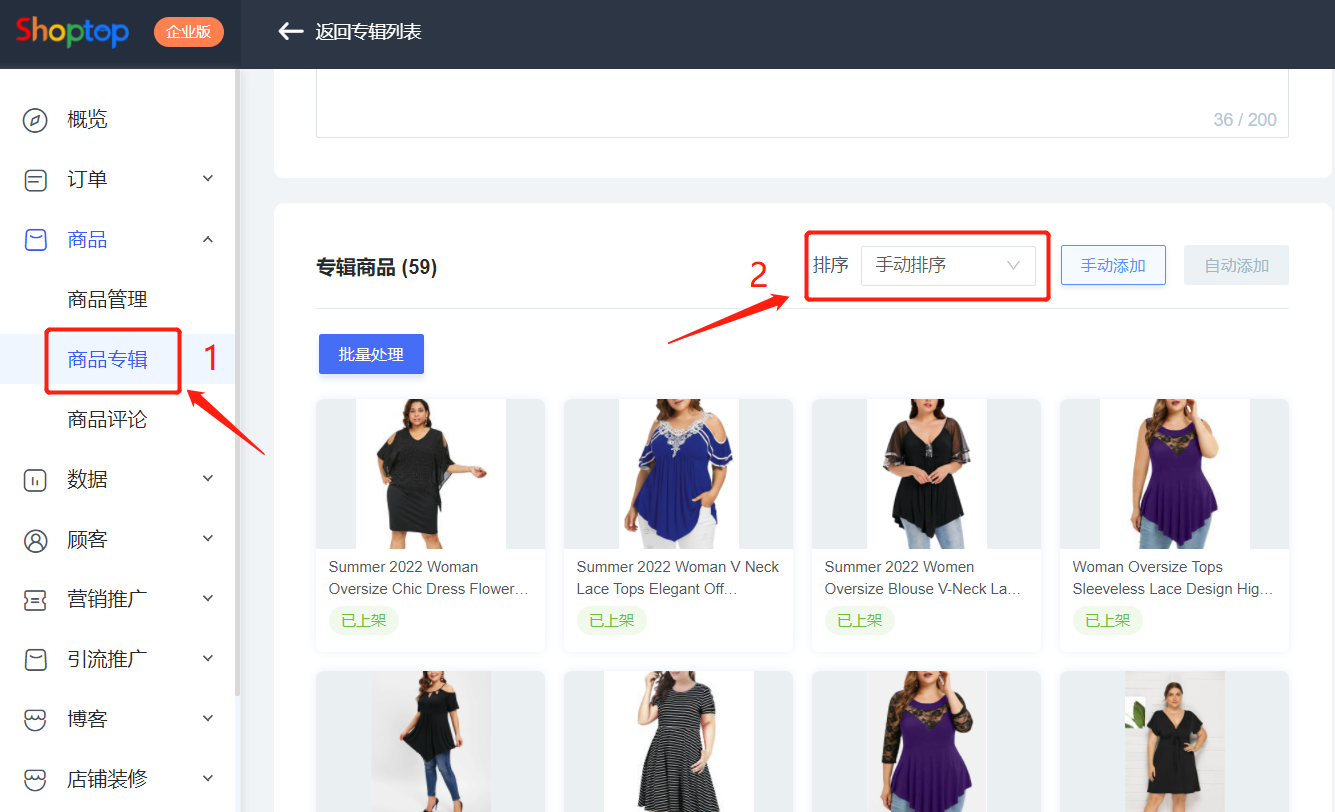Select the 顾客 sidebar menu label

point(88,540)
